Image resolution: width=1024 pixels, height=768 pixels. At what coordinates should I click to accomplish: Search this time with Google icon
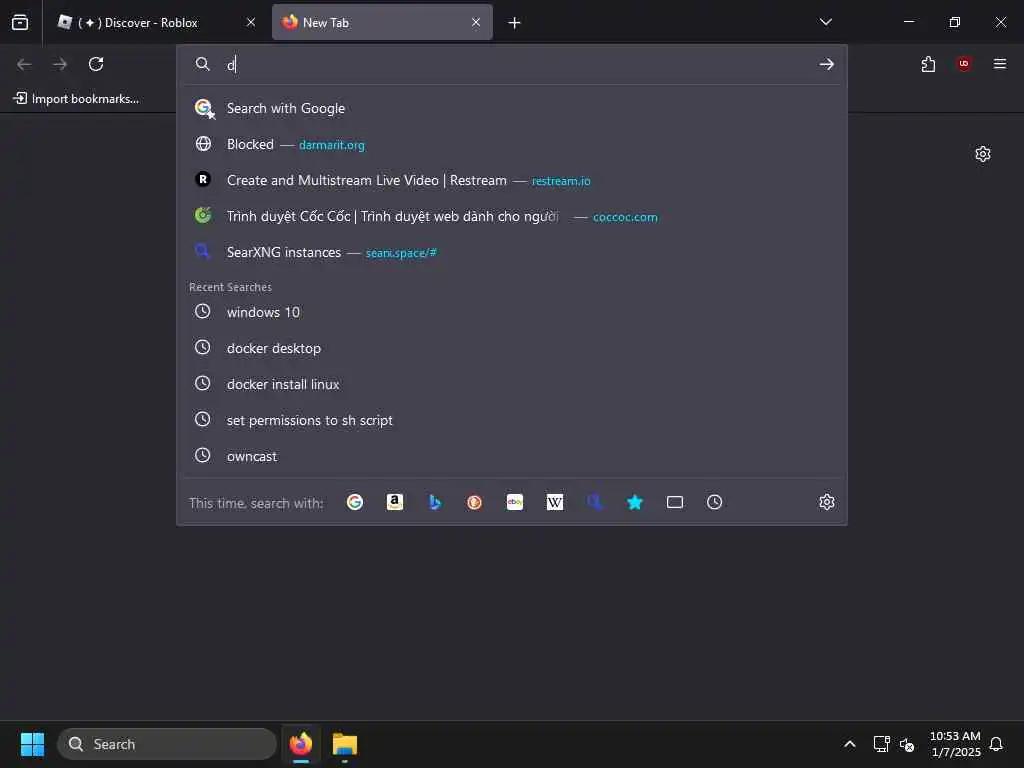[355, 502]
